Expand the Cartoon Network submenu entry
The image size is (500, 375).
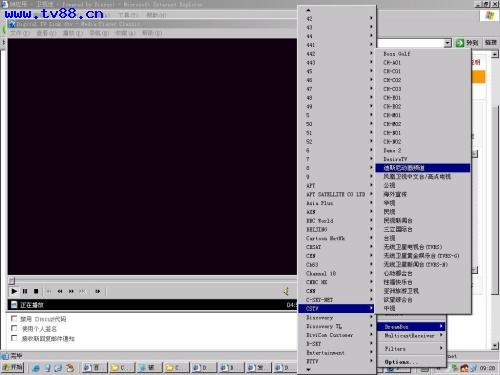[336, 238]
